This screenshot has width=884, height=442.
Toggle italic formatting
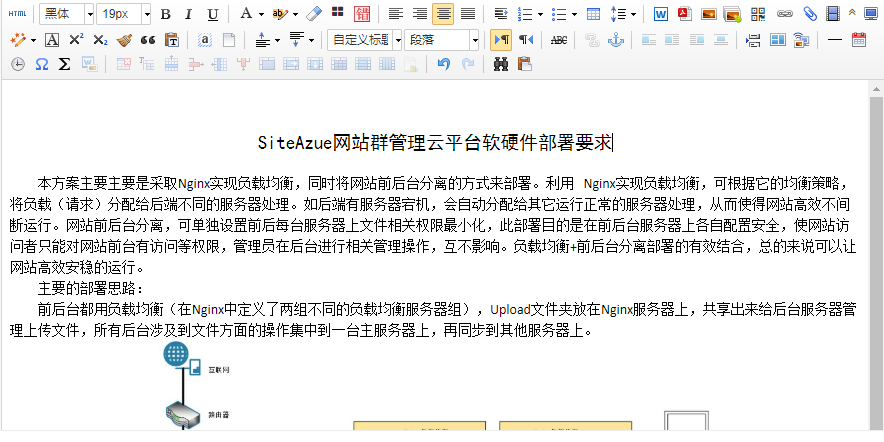[189, 14]
